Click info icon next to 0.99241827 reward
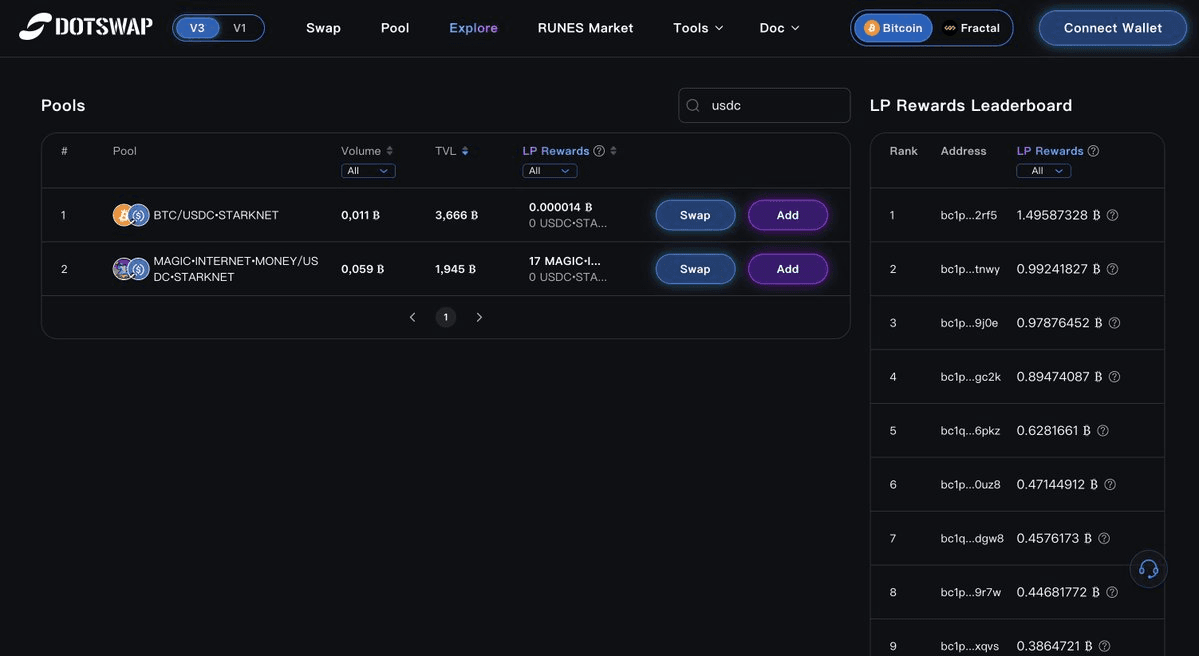 (1113, 269)
